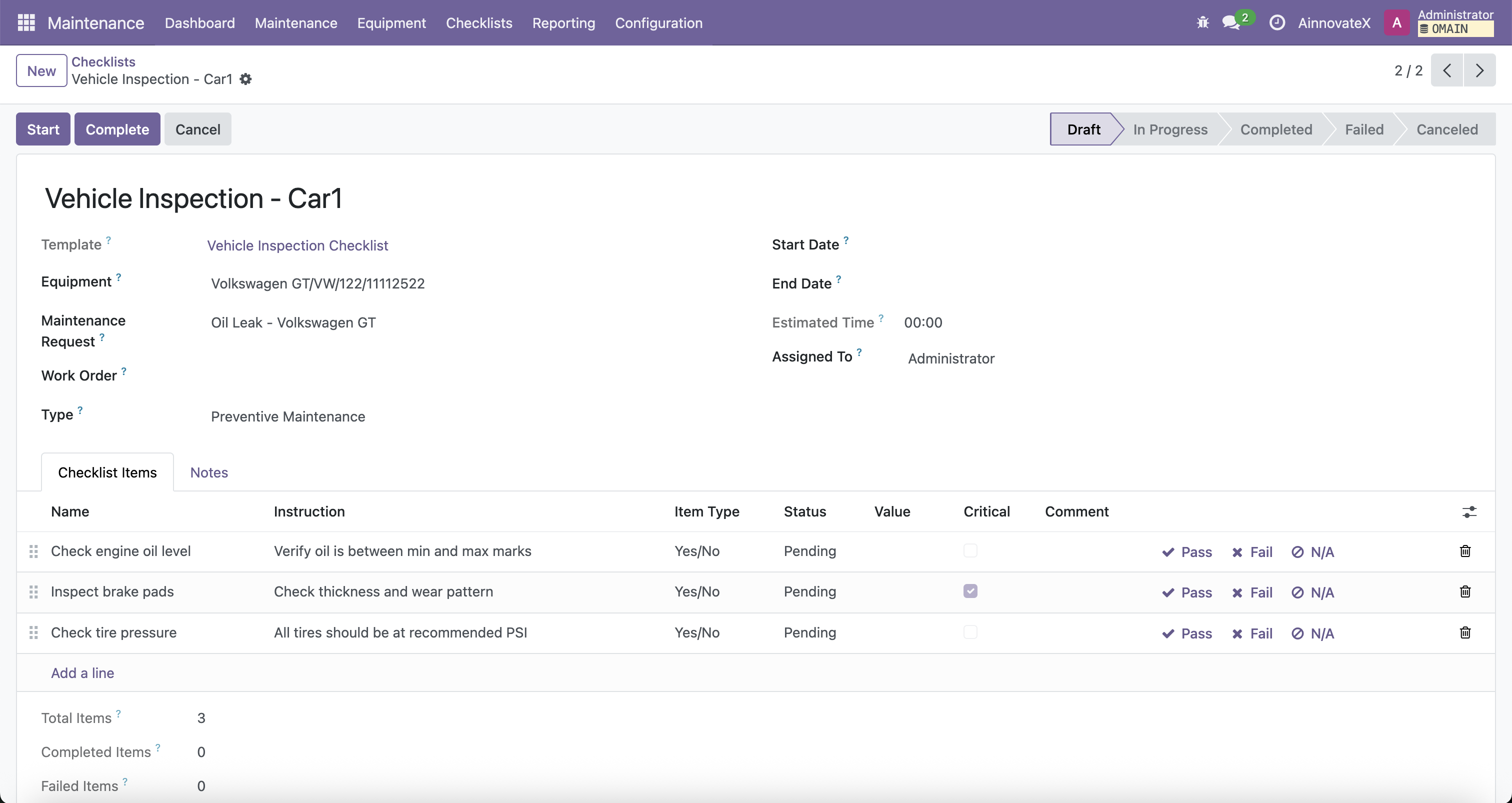This screenshot has height=803, width=1512.
Task: Switch to the Notes tab
Action: (209, 472)
